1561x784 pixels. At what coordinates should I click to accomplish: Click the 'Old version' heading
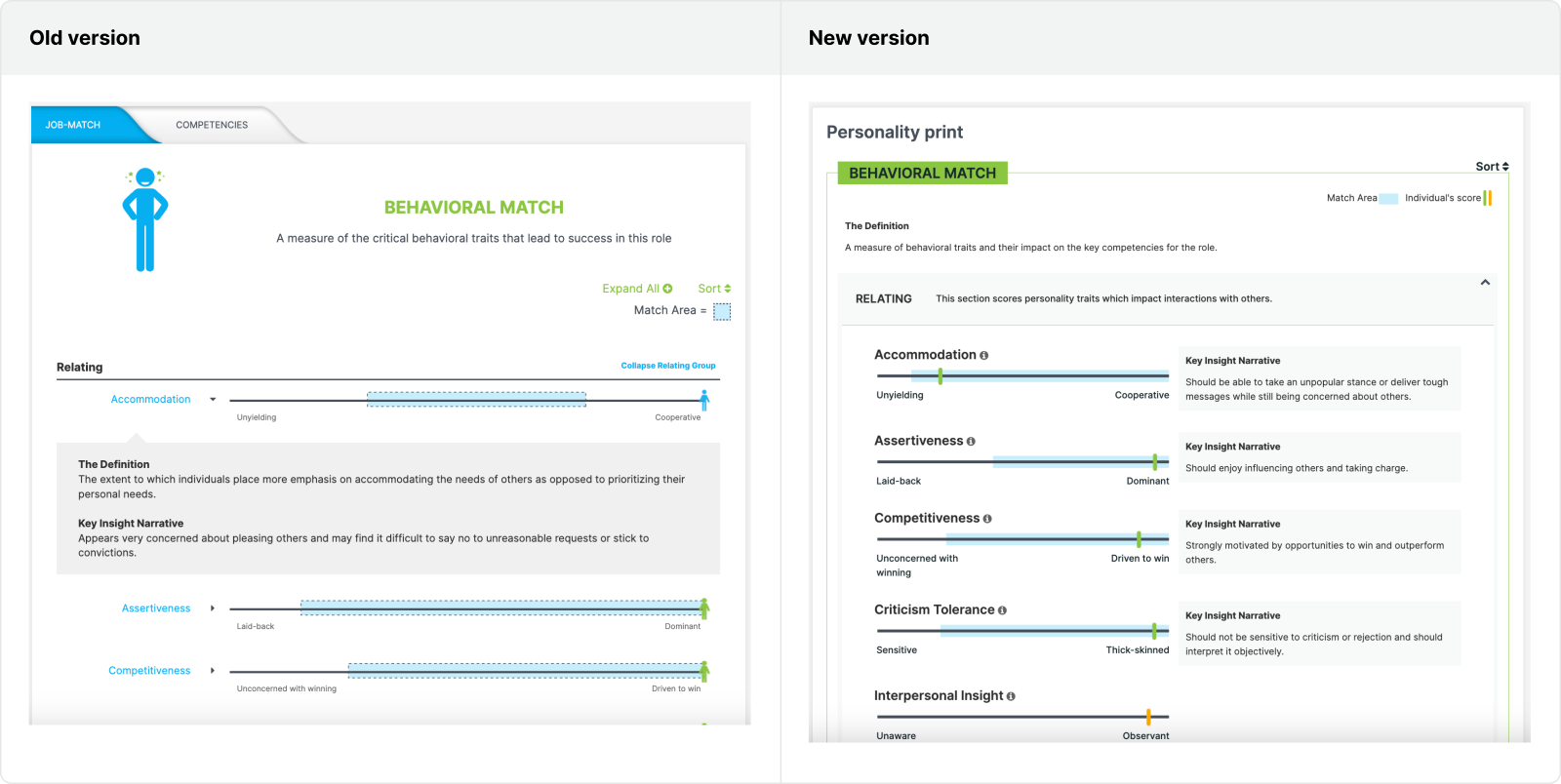click(x=85, y=38)
